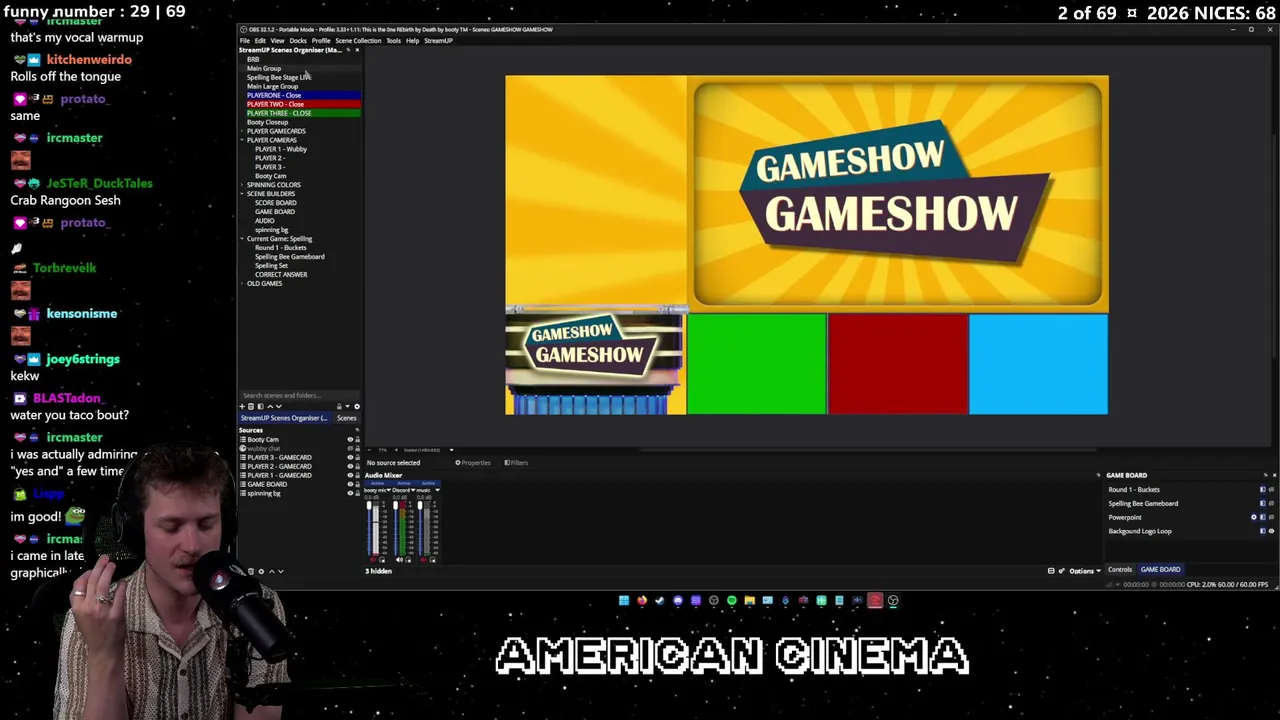Open source Filters button
Screen dimensions: 1280x720
coord(516,462)
